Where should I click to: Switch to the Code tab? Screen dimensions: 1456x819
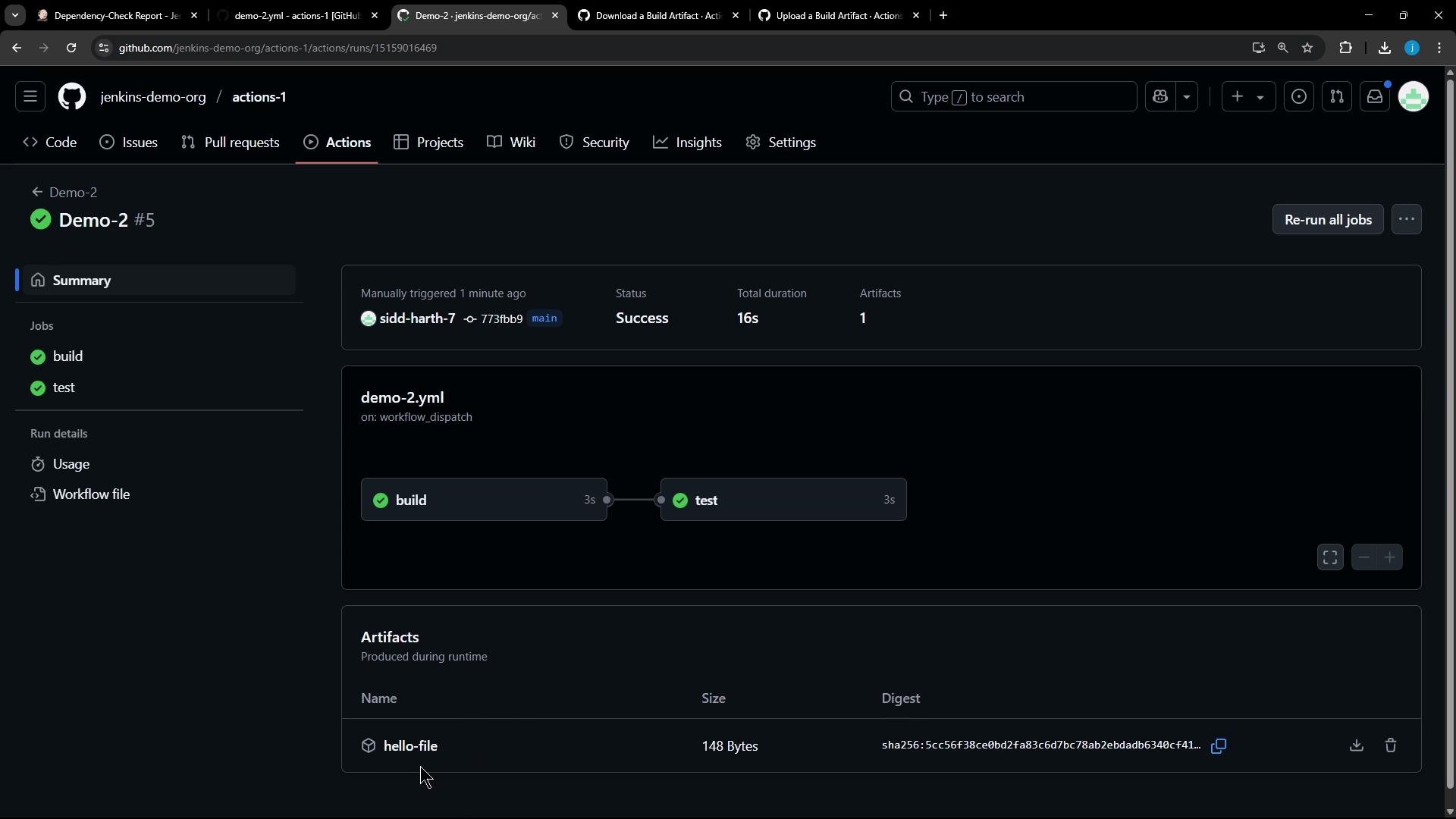click(x=50, y=143)
